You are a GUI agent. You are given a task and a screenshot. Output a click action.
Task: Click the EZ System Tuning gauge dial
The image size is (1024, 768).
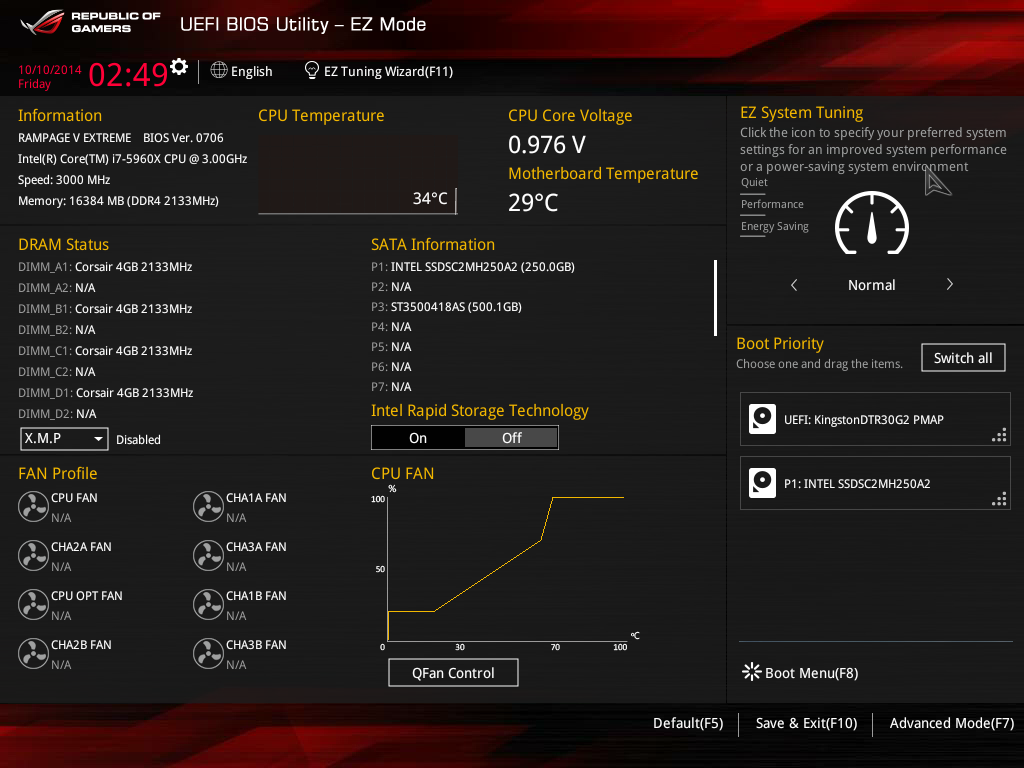click(x=872, y=223)
